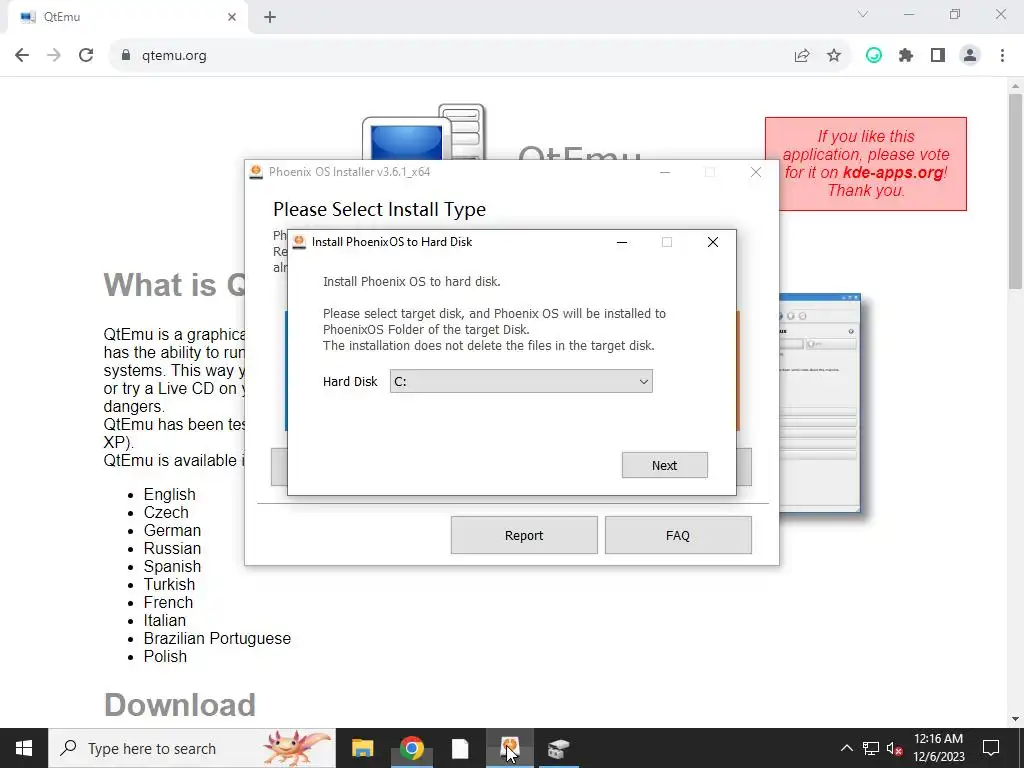Screen dimensions: 1024x768
Task: Select the Phoenix OS installer taskbar icon
Action: pos(509,748)
